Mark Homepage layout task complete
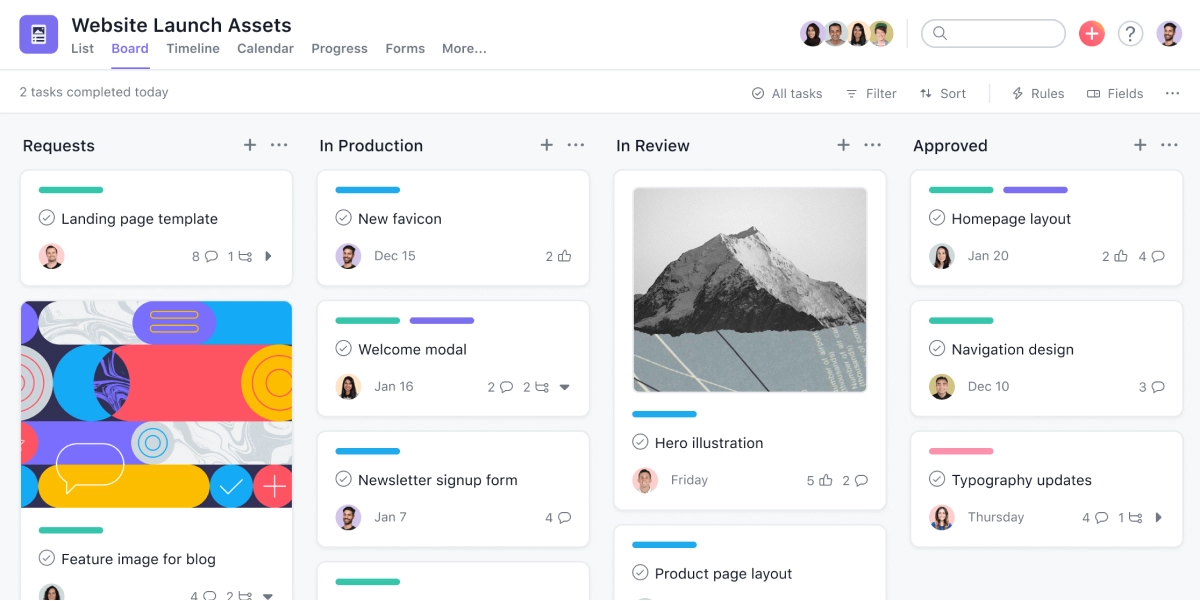The image size is (1200, 601). click(x=938, y=218)
